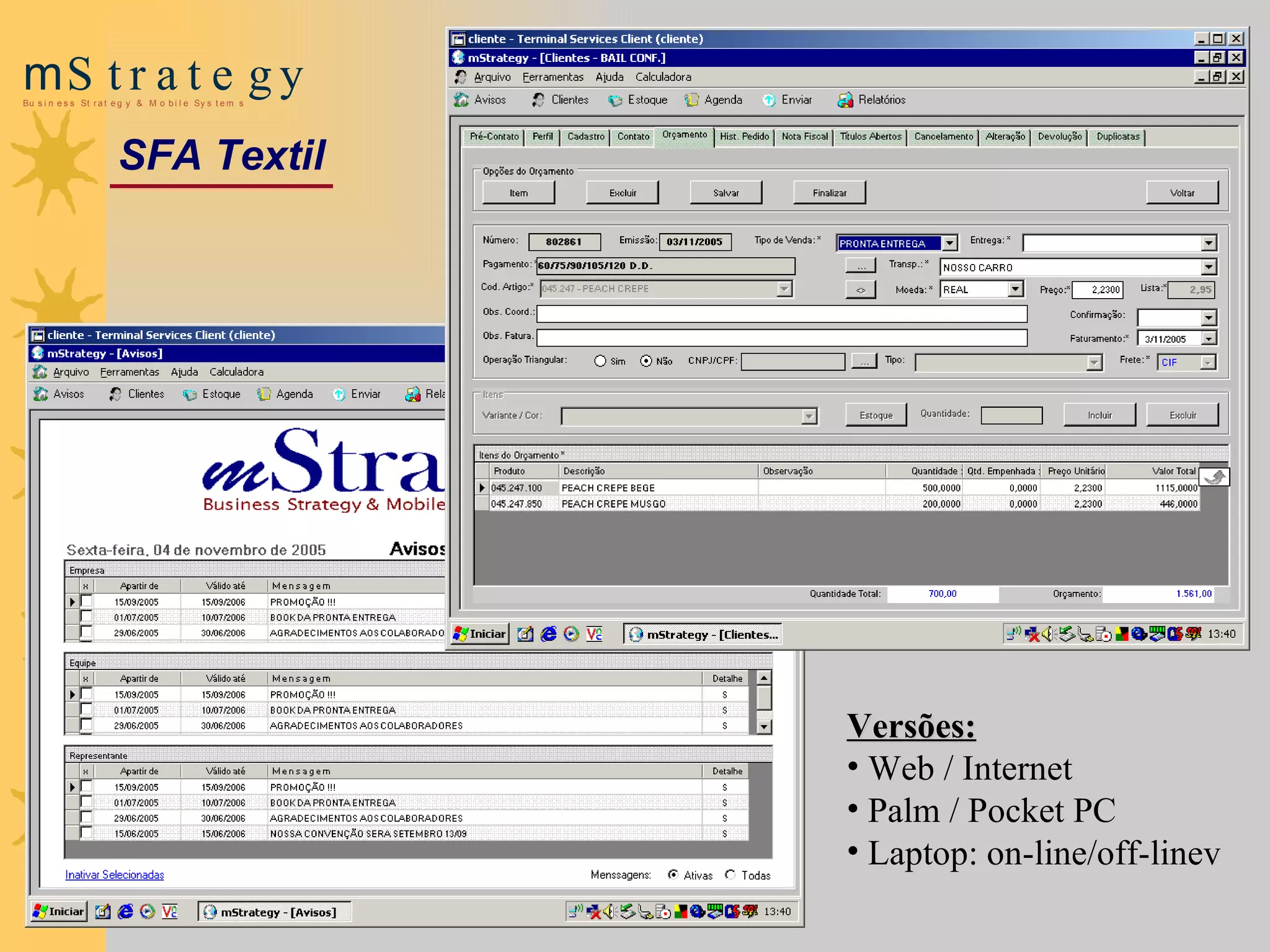Screen dimensions: 1270x952
Task: Select Não for Operação Triangular
Action: point(646,361)
